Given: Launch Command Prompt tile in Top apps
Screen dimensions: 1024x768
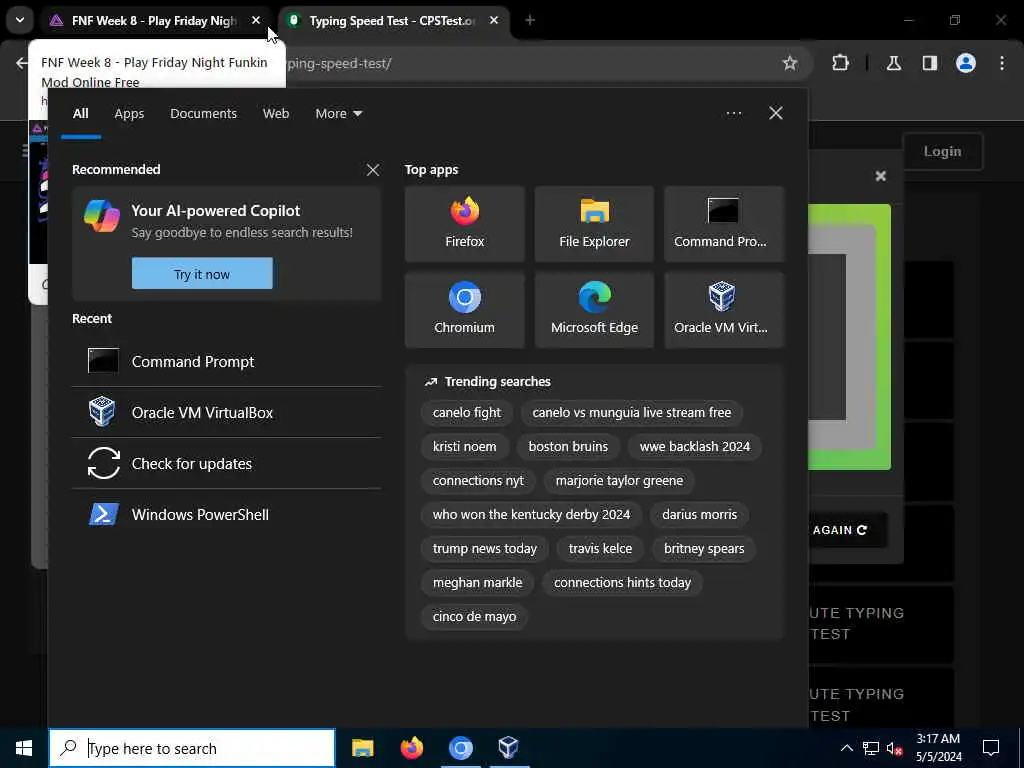Looking at the screenshot, I should pos(723,224).
